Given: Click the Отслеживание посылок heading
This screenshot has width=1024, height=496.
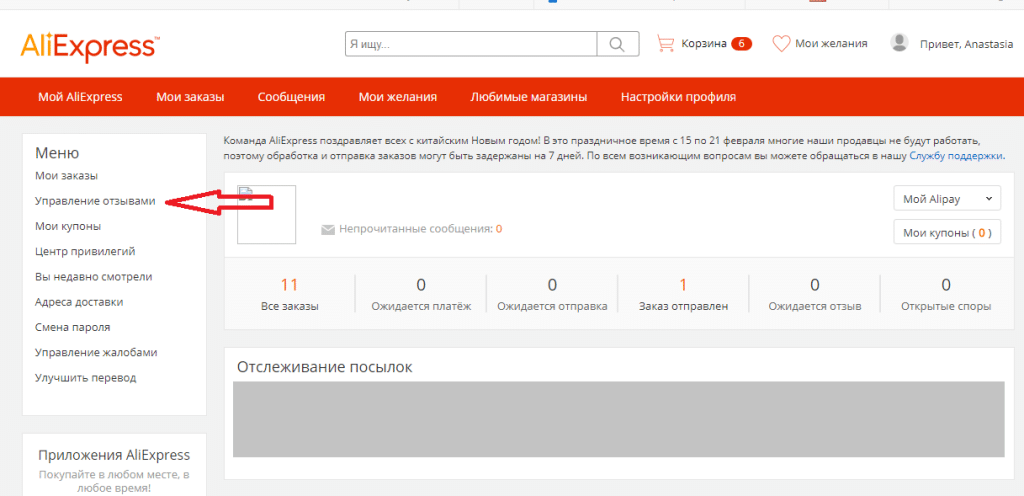Looking at the screenshot, I should point(325,367).
